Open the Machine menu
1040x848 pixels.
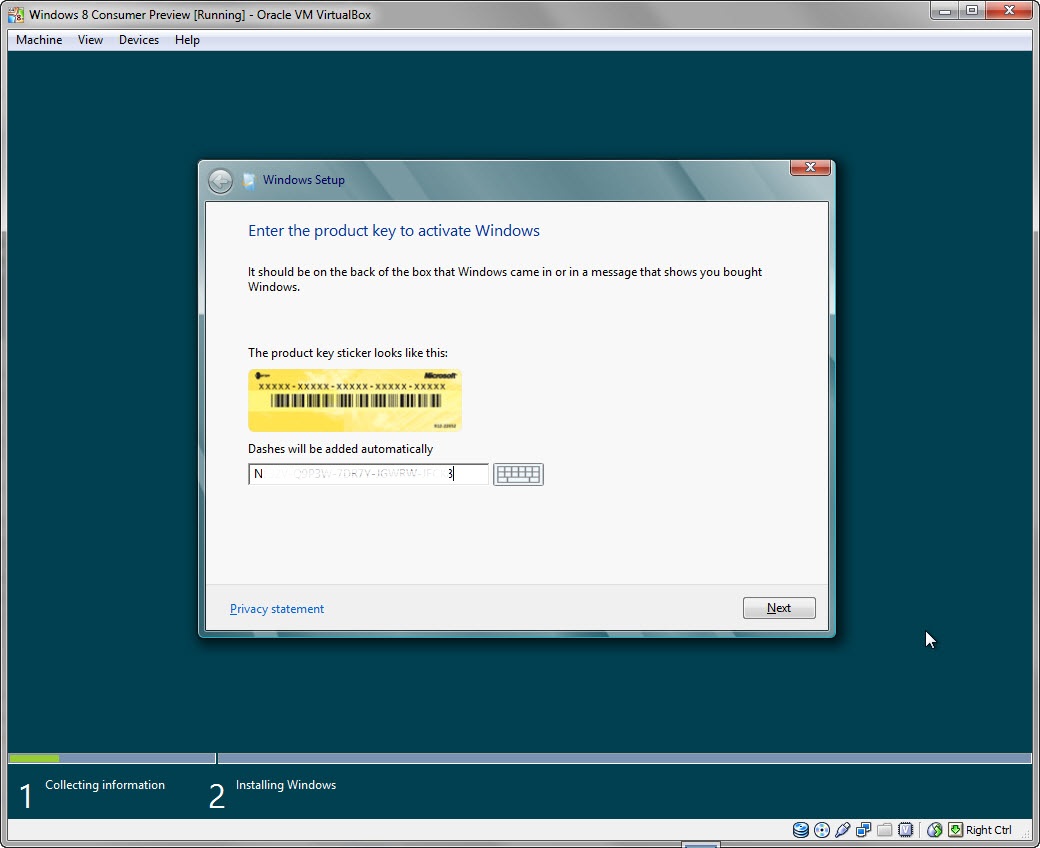pos(38,40)
